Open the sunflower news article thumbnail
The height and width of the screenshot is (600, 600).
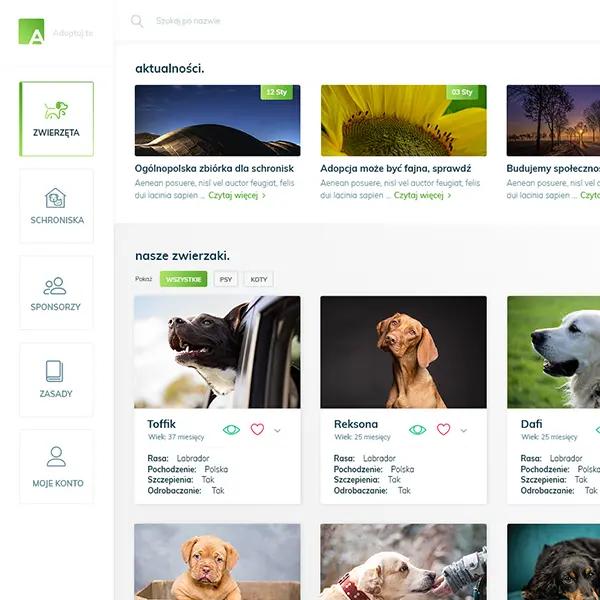click(403, 120)
